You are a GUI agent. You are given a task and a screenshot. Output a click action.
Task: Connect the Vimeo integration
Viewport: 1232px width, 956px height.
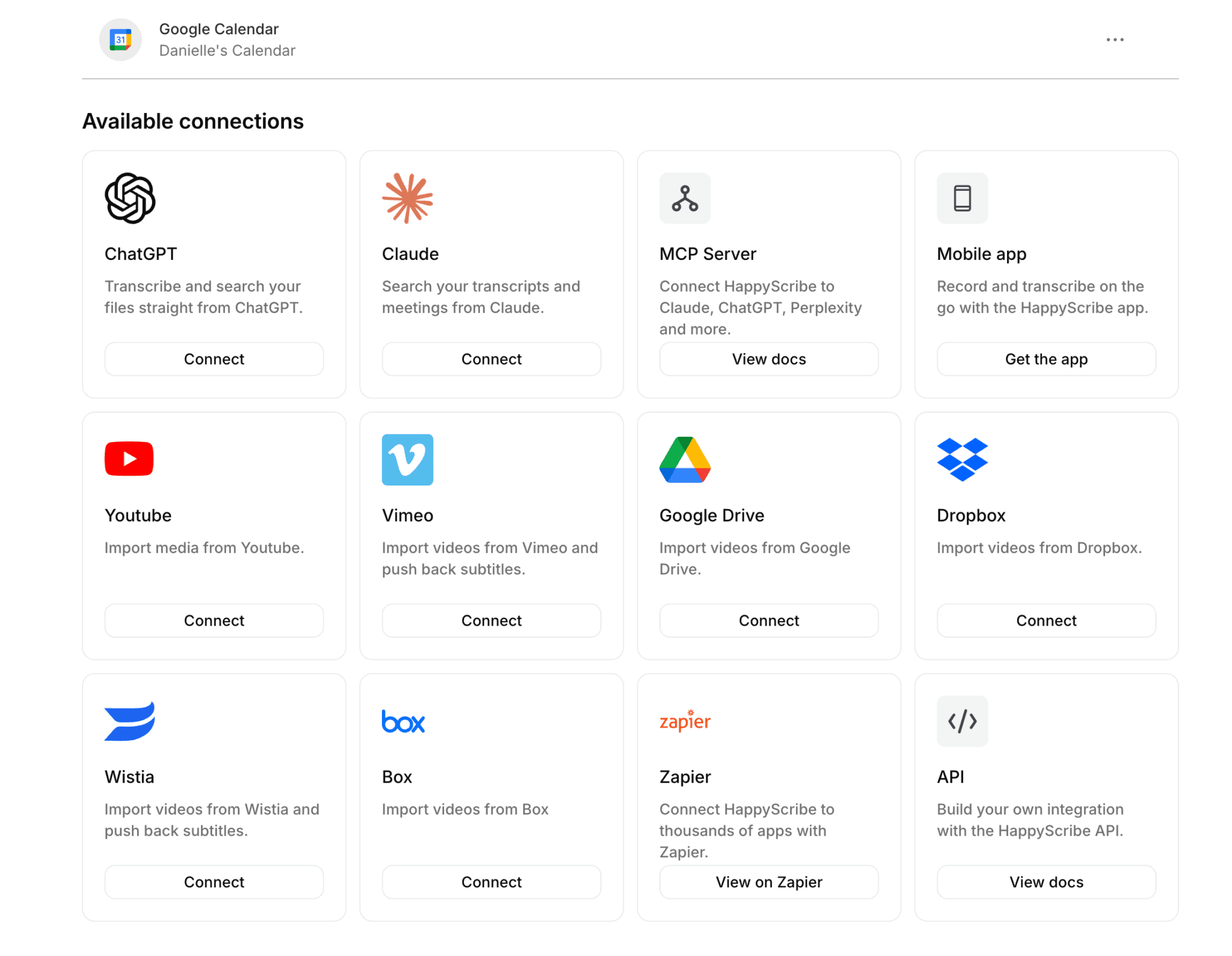click(x=491, y=621)
